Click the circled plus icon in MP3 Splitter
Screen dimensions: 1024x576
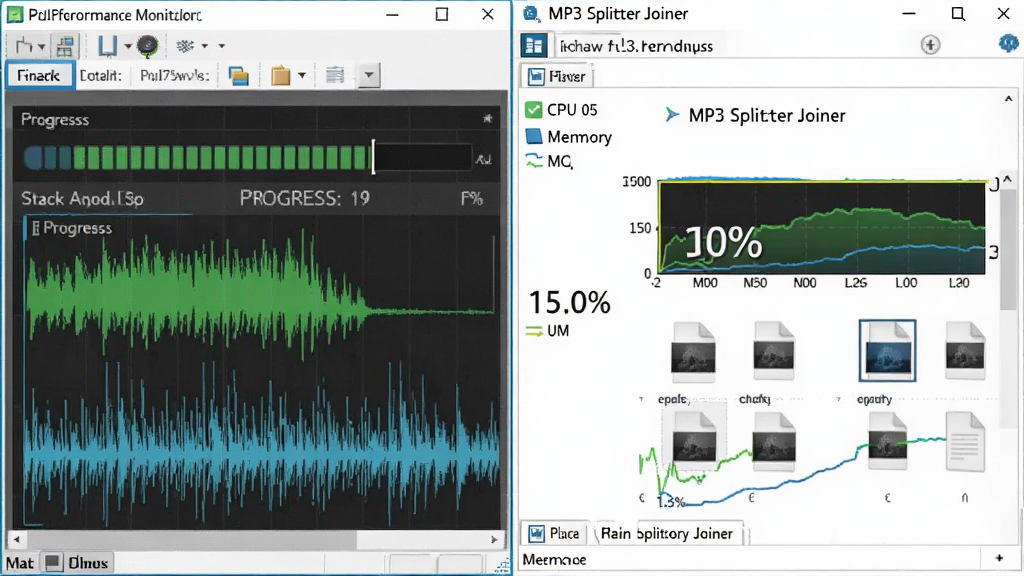click(930, 44)
